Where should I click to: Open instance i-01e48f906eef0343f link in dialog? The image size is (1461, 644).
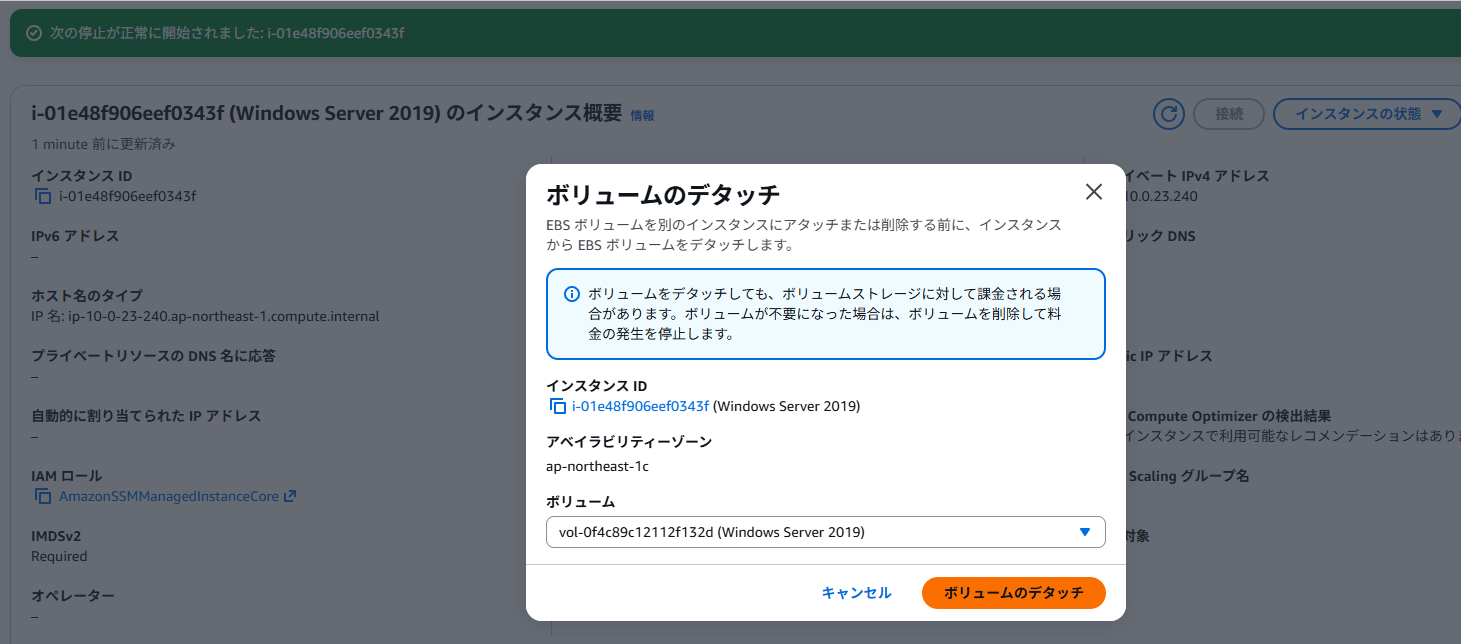(x=640, y=406)
